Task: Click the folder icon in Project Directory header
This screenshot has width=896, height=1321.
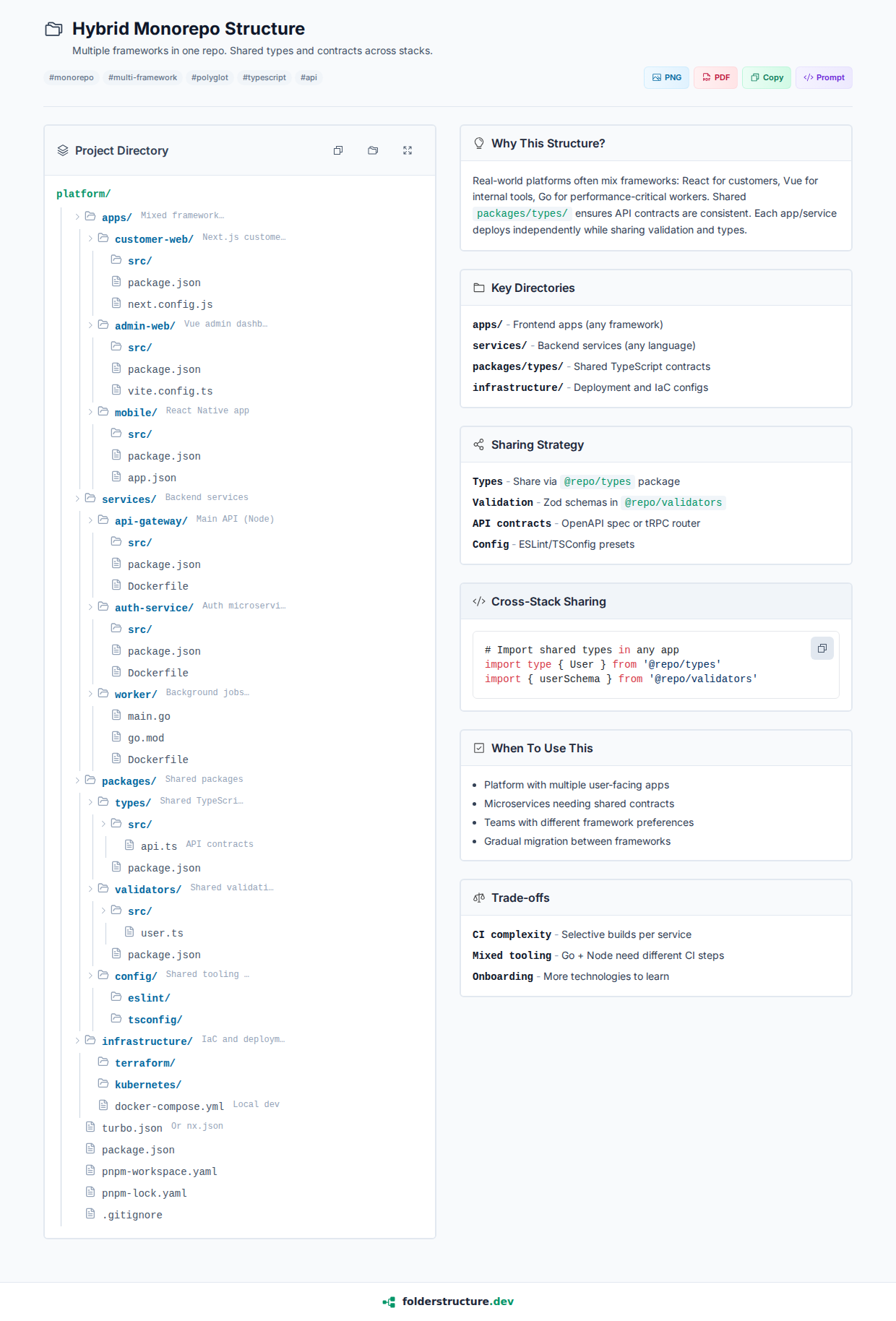Action: [x=373, y=150]
